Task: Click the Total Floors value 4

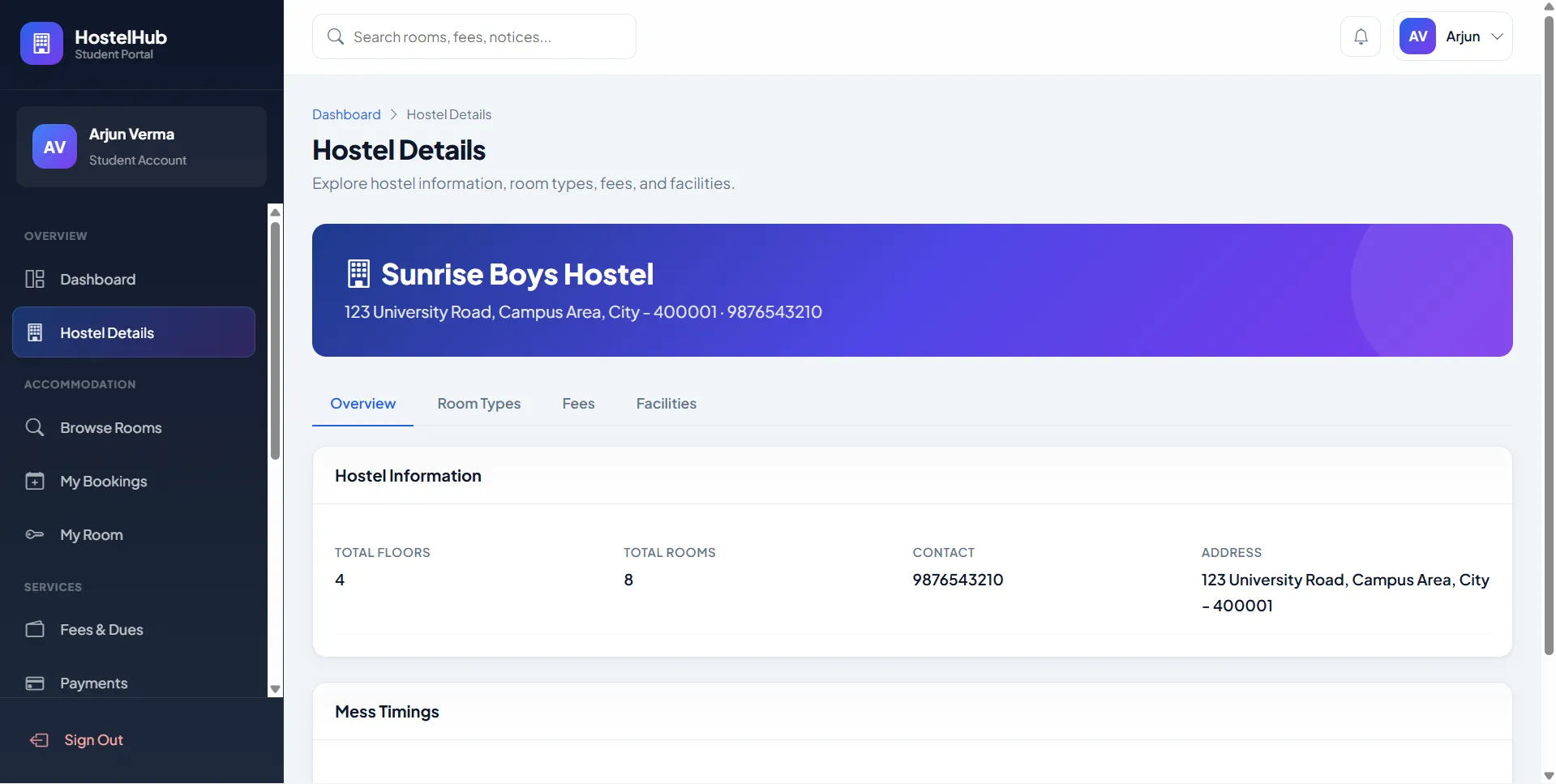Action: click(340, 580)
